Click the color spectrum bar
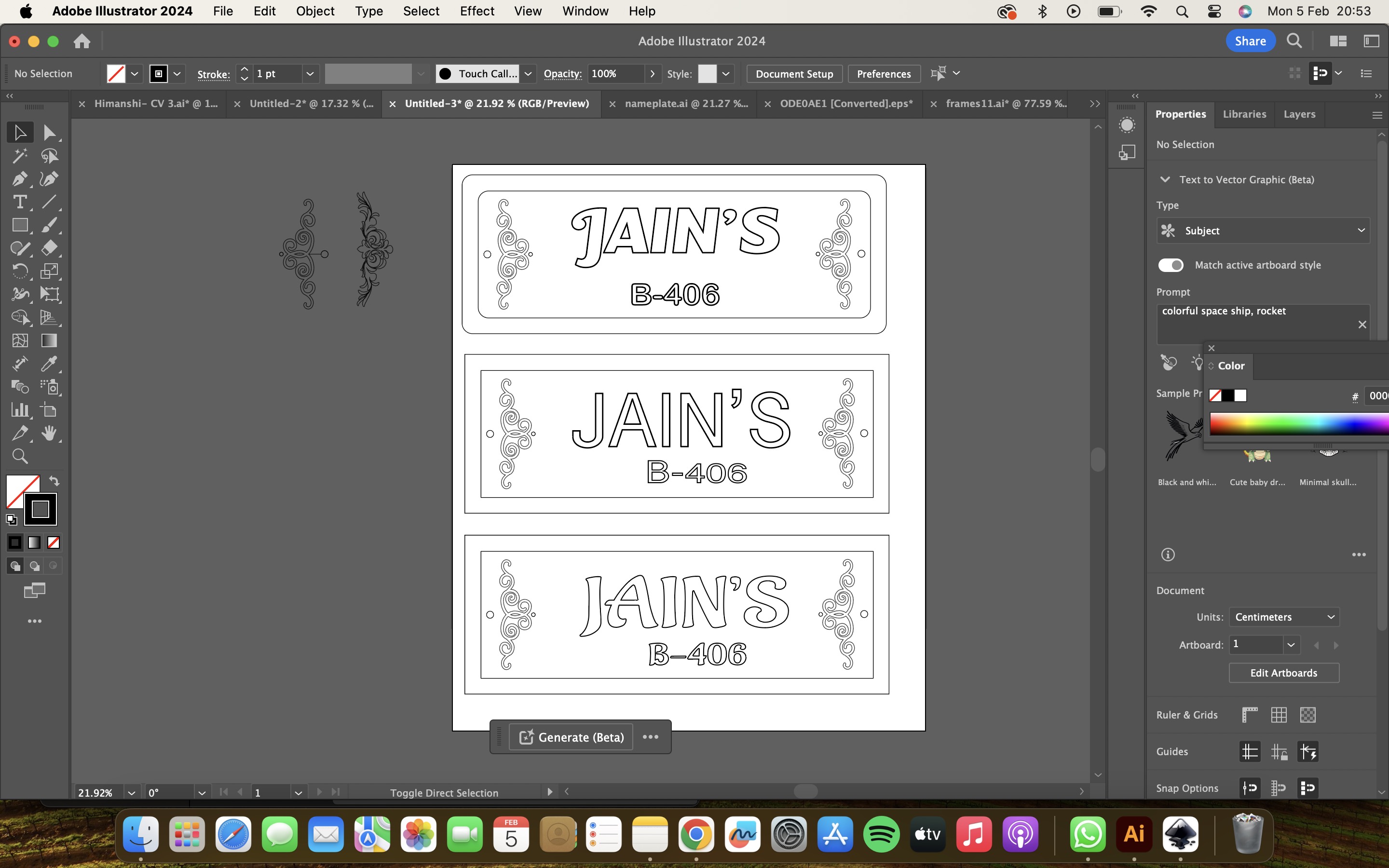This screenshot has height=868, width=1389. pyautogui.click(x=1299, y=425)
